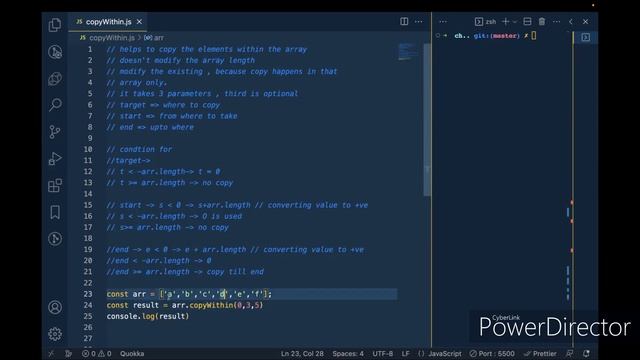The image size is (640, 360).
Task: Click zsh terminal label in panel header
Action: point(486,22)
